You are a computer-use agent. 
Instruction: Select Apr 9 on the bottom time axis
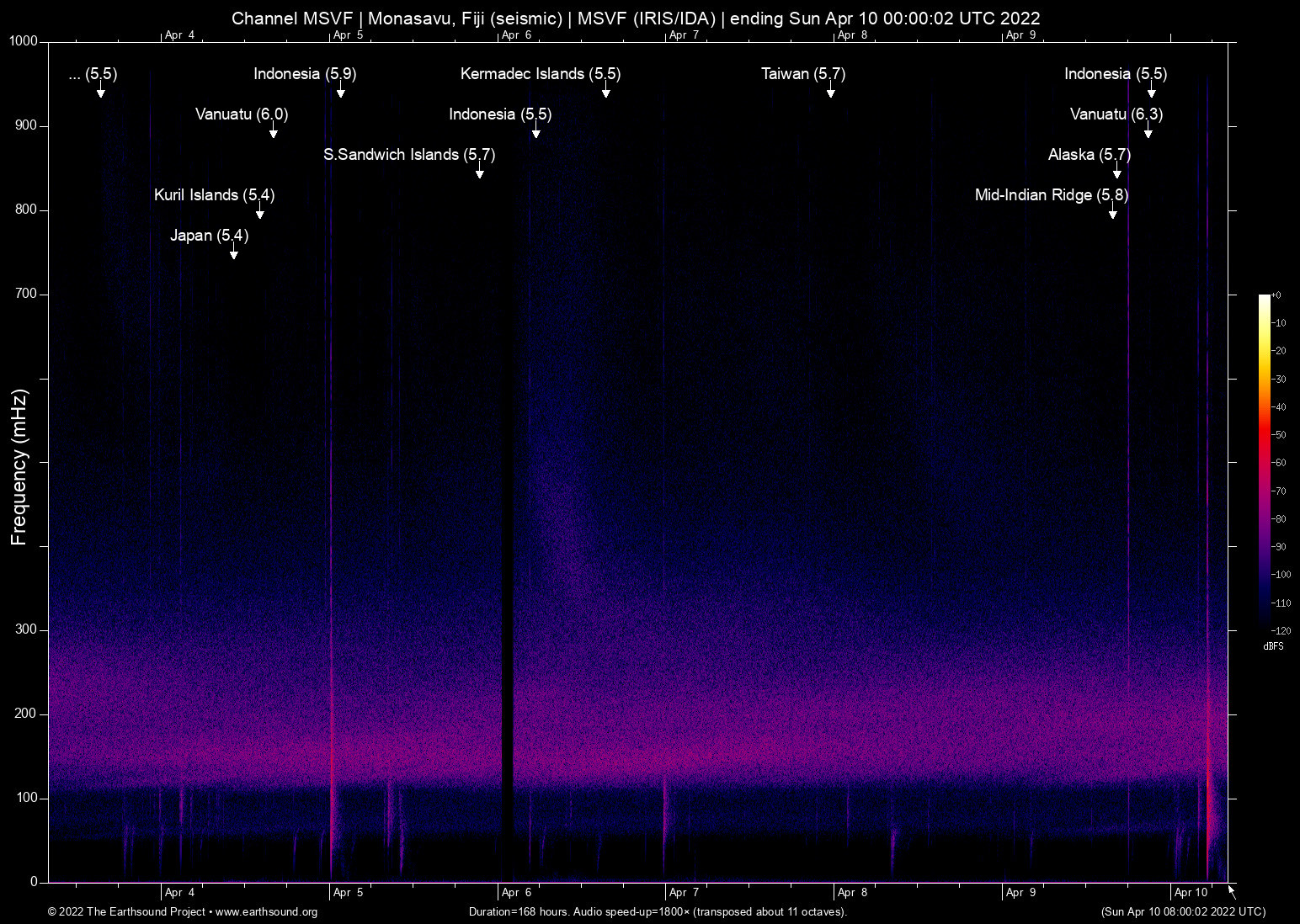[x=1021, y=893]
